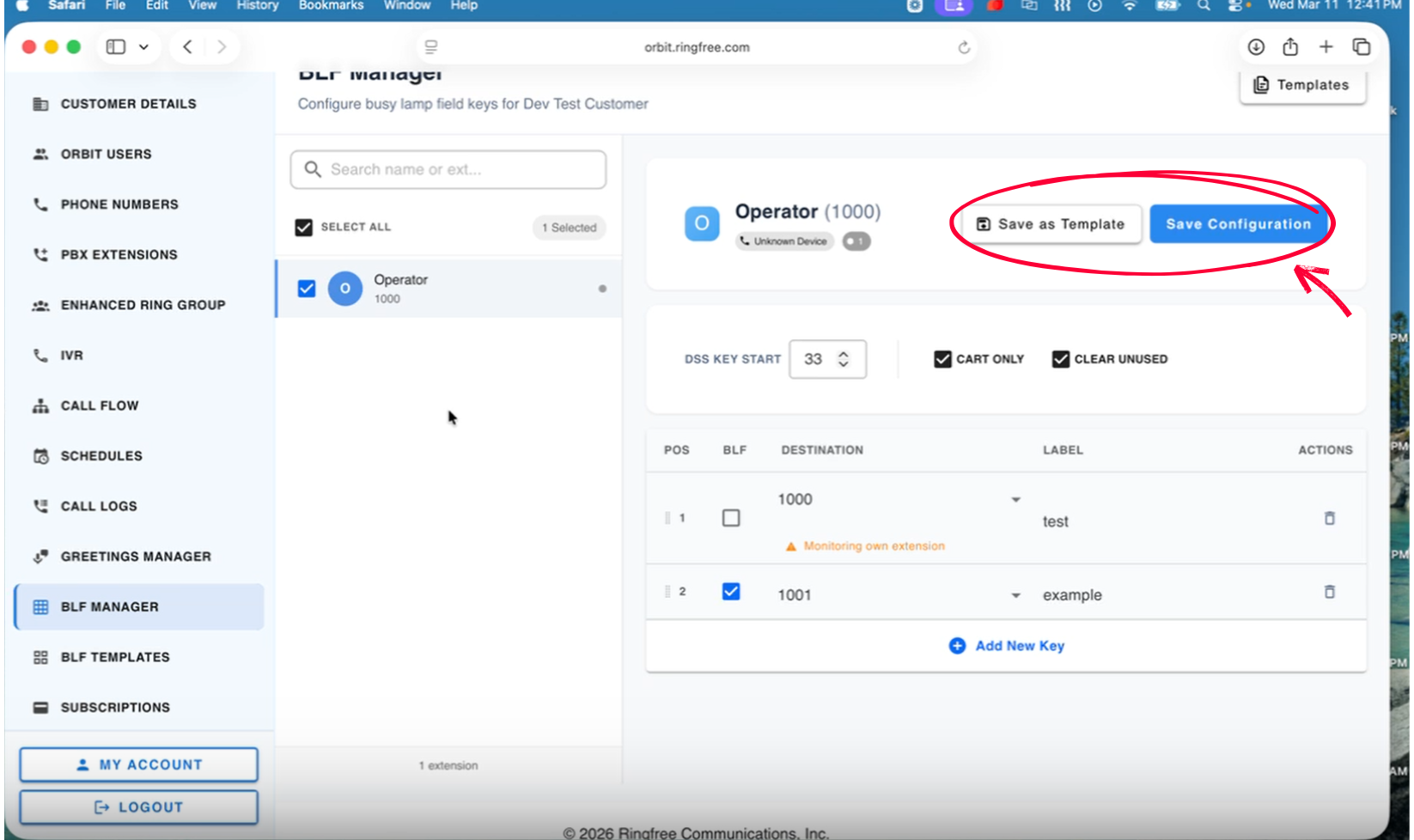
Task: Open destination dropdown for 1000 row
Action: [1015, 500]
